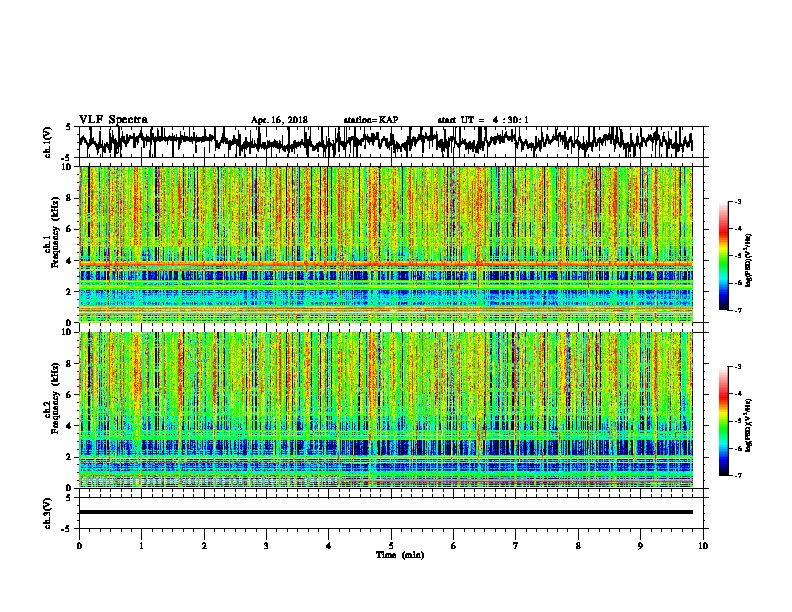Click the time axis tick label "3"

pyautogui.click(x=266, y=546)
